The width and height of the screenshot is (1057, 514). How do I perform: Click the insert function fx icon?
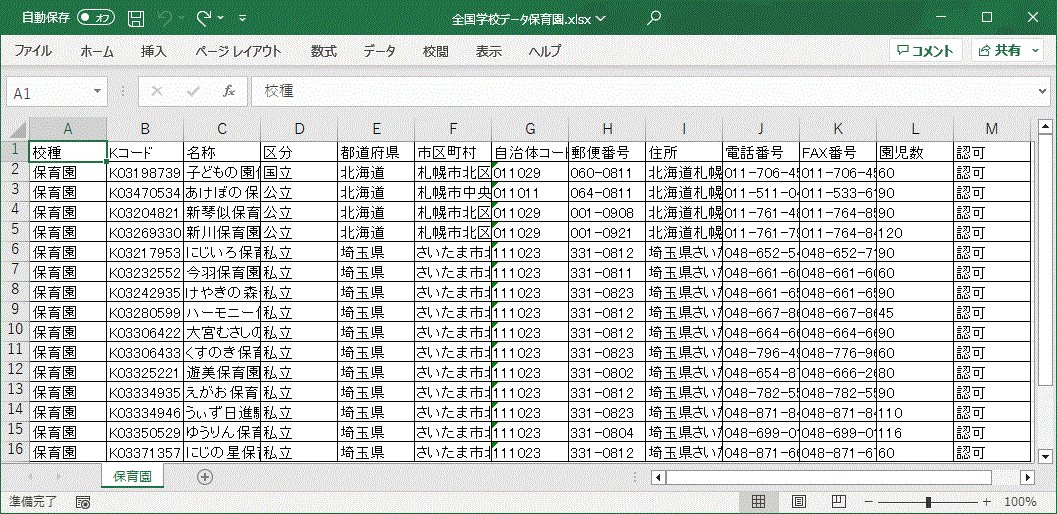pyautogui.click(x=228, y=91)
